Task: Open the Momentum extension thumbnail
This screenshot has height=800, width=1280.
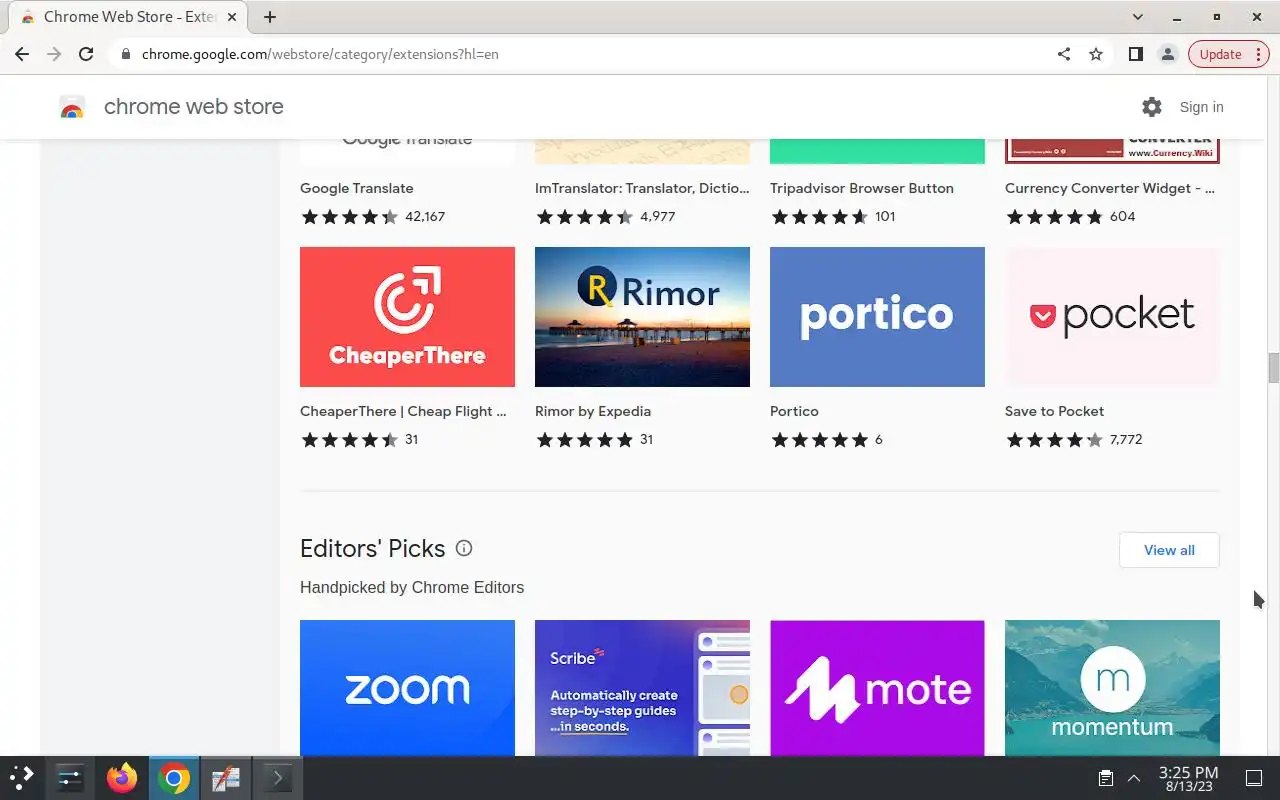Action: [1112, 688]
